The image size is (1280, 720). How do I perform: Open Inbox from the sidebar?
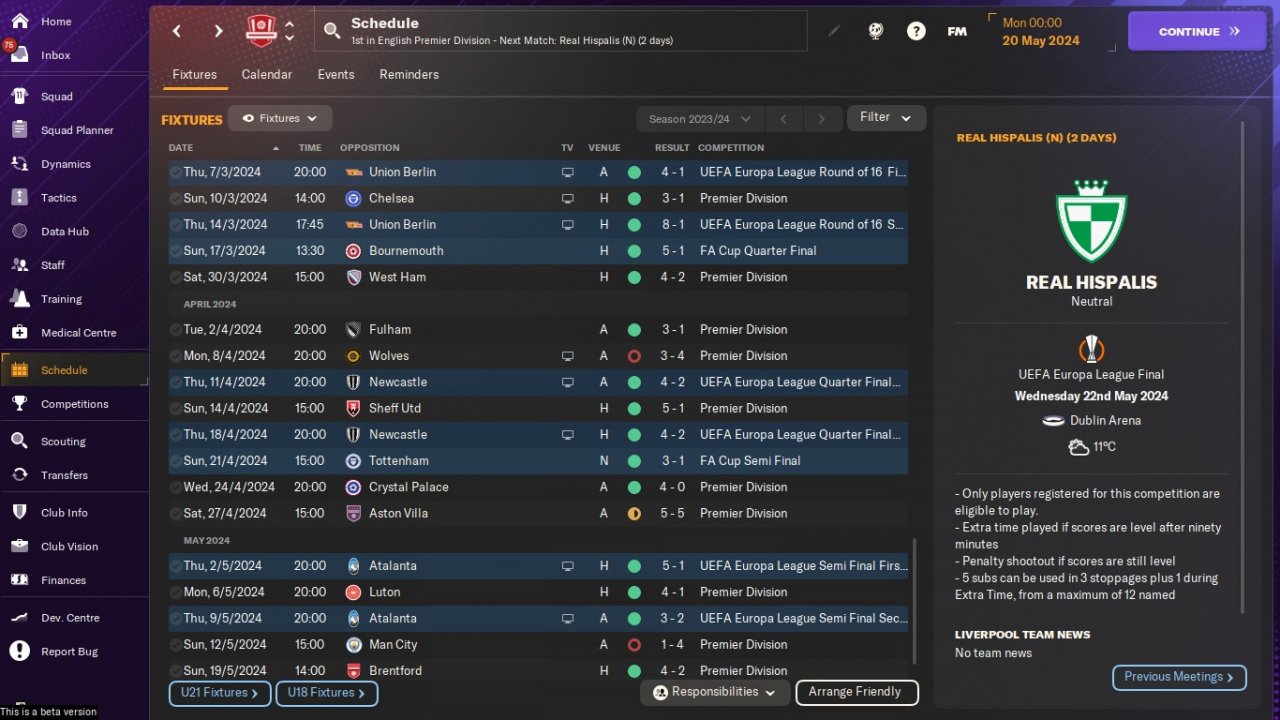pos(56,55)
